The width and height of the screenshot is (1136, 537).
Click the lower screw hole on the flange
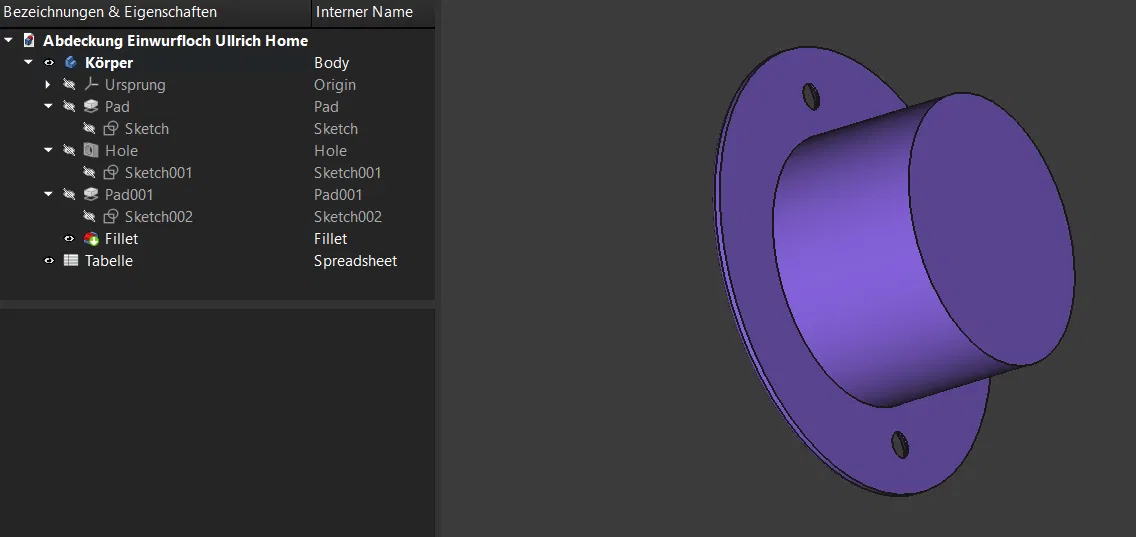coord(900,444)
